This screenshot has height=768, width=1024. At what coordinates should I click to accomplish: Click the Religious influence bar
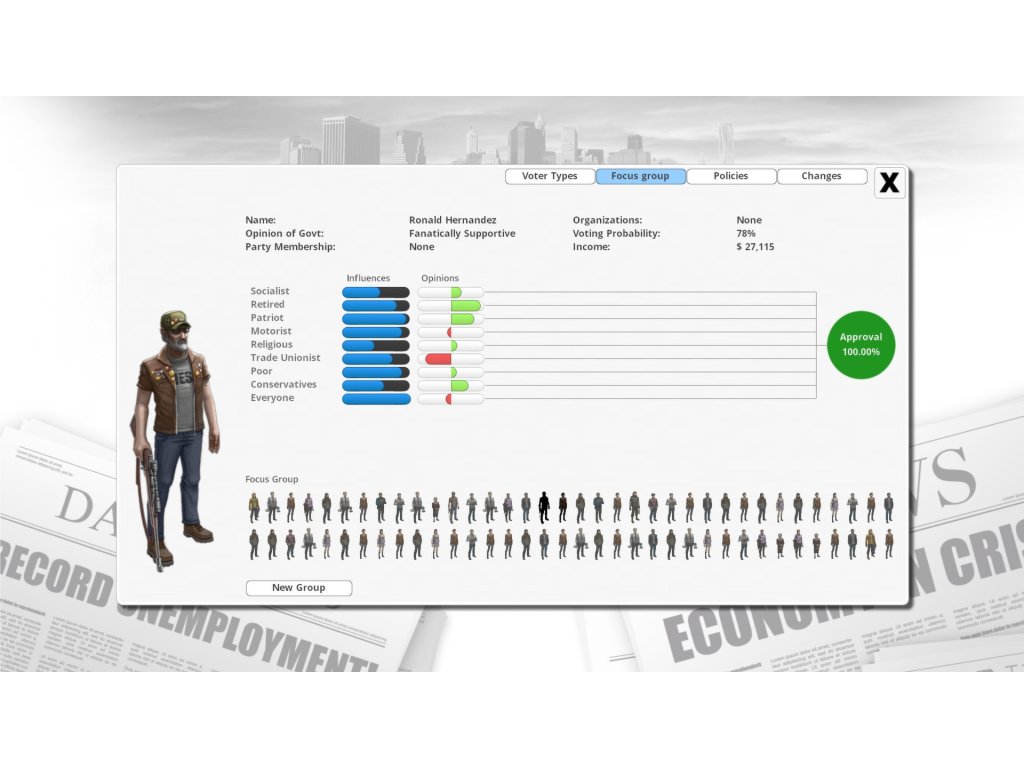click(x=376, y=345)
